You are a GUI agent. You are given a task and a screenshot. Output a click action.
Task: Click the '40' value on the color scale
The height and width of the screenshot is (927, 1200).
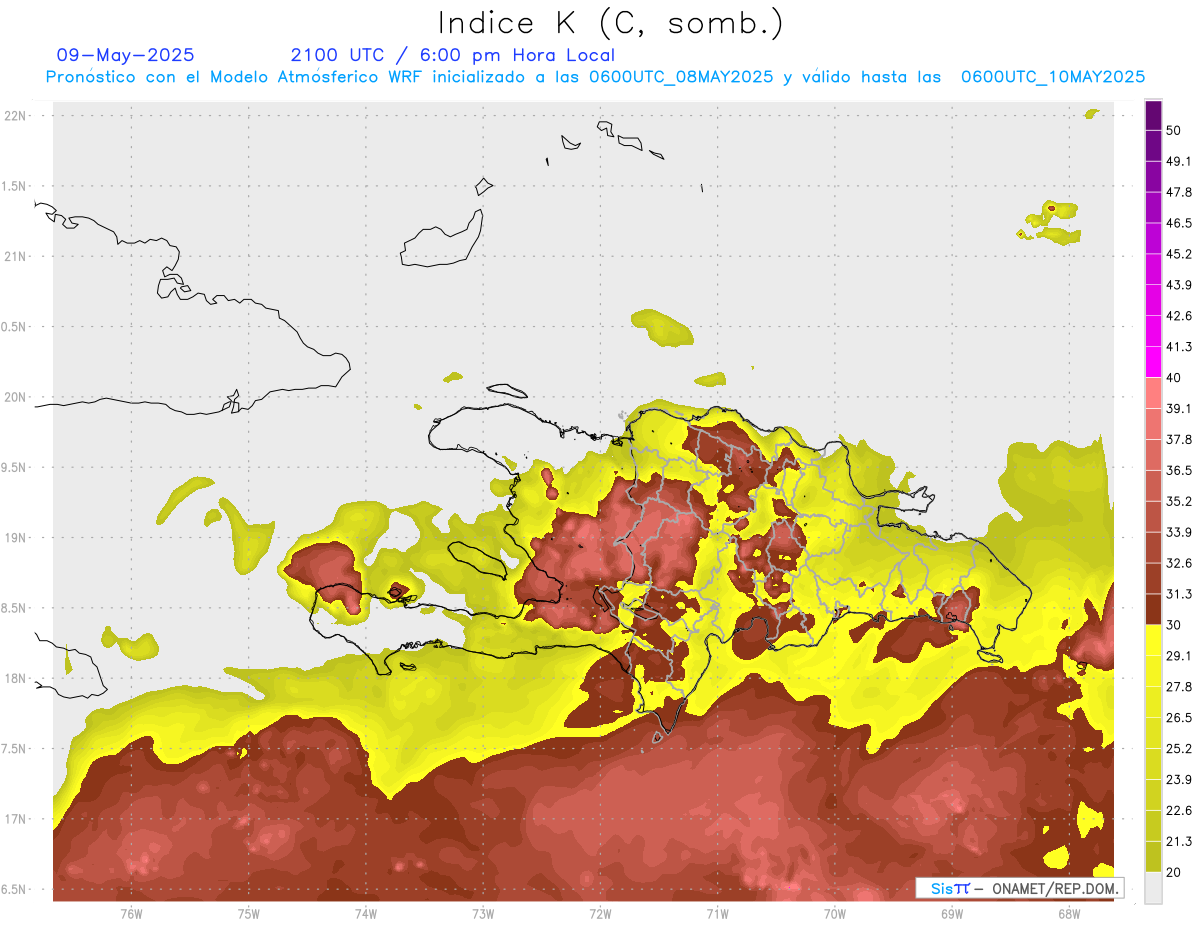point(1174,378)
